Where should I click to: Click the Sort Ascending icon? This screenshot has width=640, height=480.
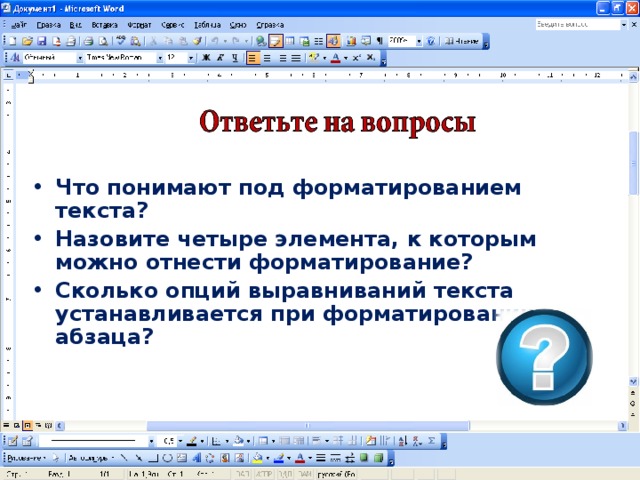[x=402, y=441]
